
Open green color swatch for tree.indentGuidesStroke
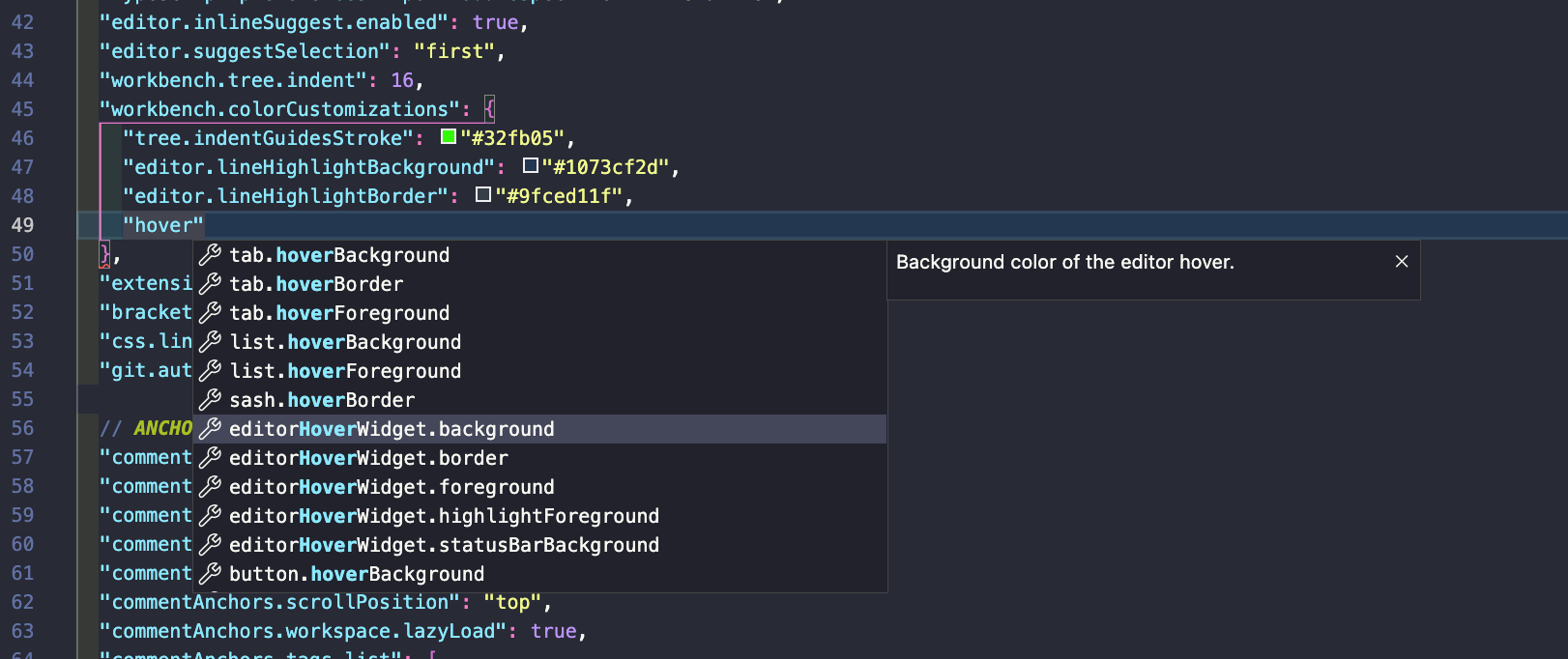[x=449, y=137]
